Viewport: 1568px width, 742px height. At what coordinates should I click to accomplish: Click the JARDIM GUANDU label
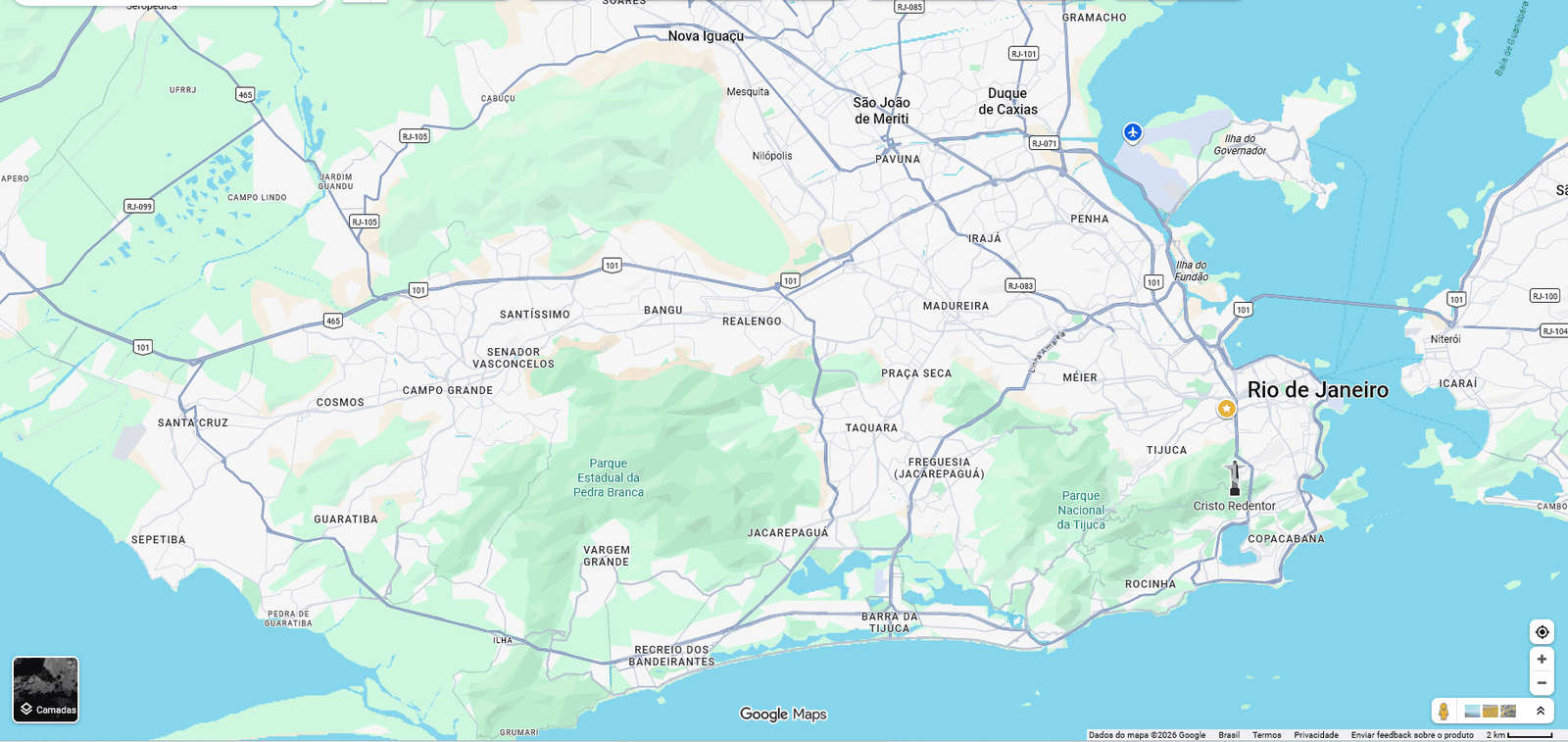pyautogui.click(x=335, y=181)
